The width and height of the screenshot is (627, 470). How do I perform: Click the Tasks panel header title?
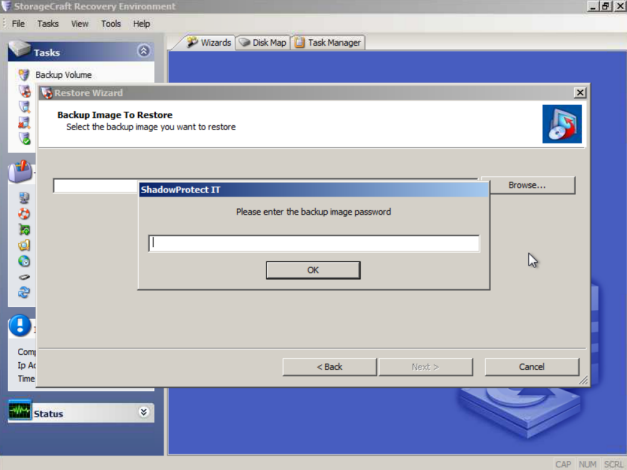[x=47, y=53]
